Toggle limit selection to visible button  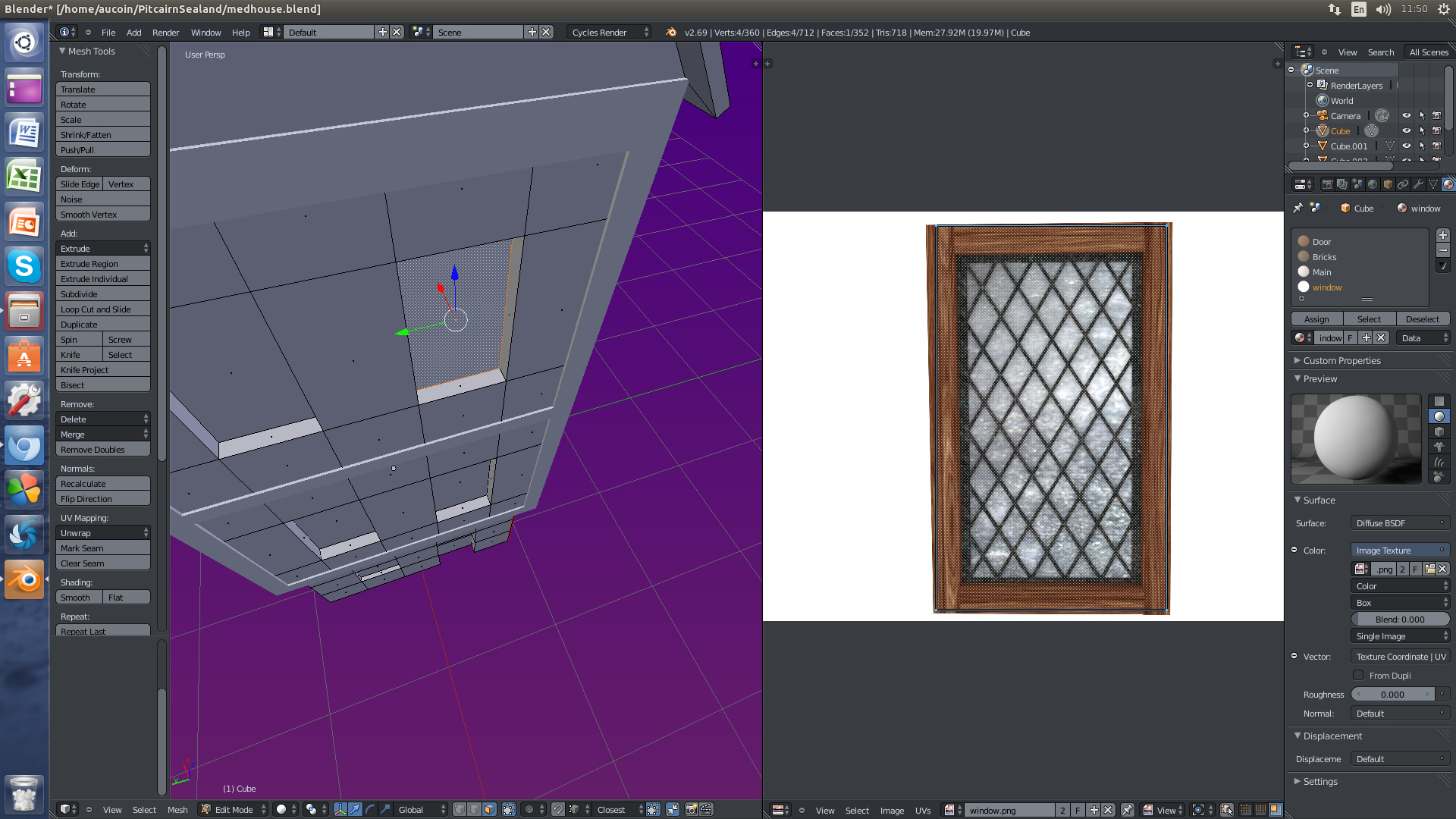click(x=509, y=809)
